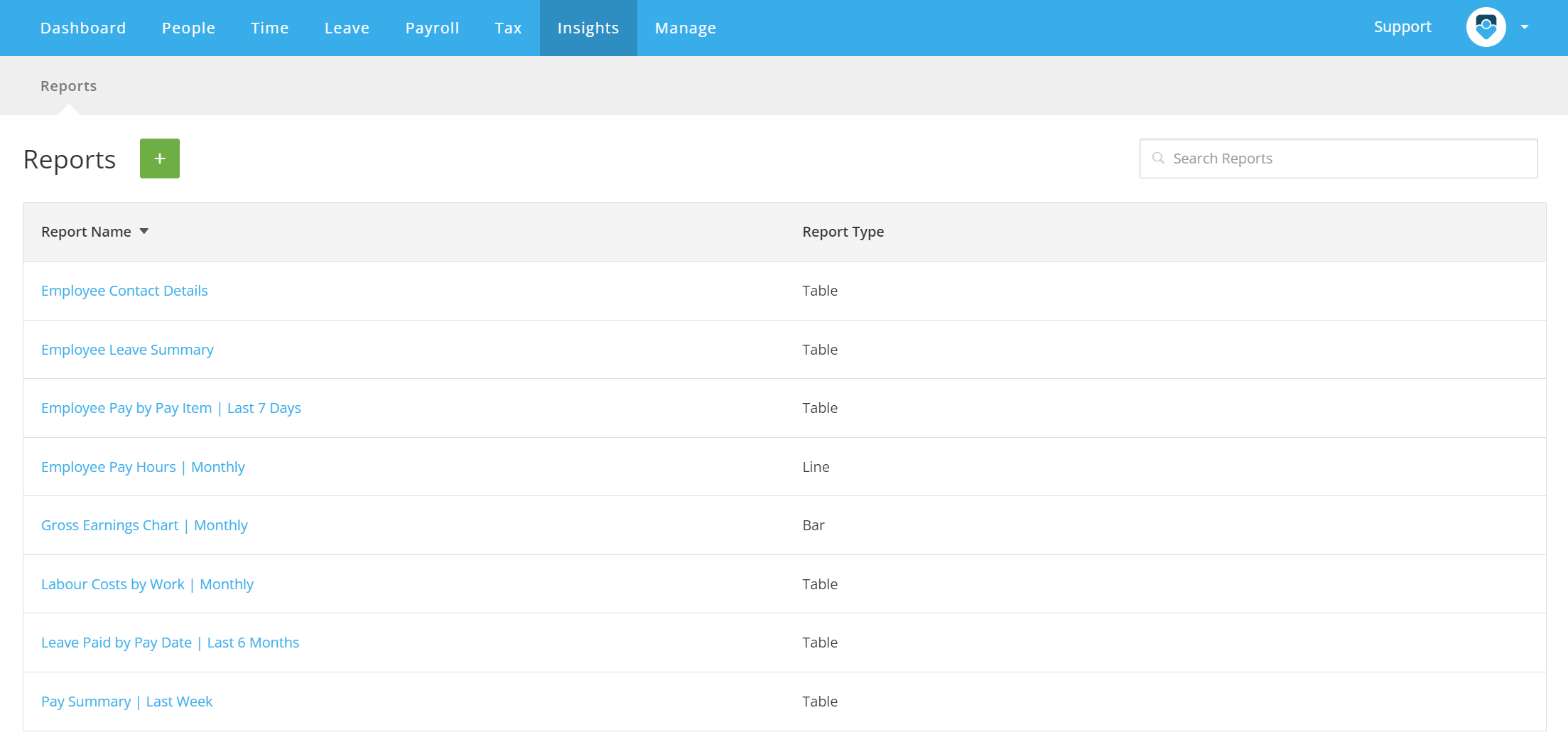Open the Manage menu
This screenshot has height=752, width=1568.
tap(686, 28)
